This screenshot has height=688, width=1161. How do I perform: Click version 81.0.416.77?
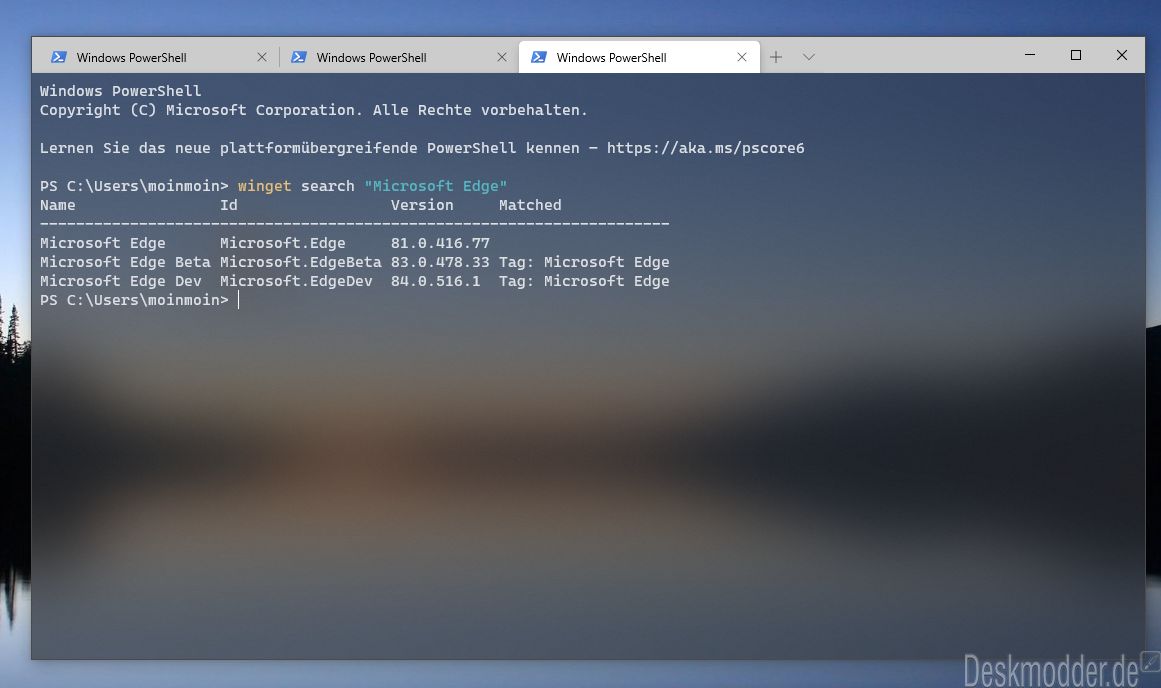click(441, 243)
